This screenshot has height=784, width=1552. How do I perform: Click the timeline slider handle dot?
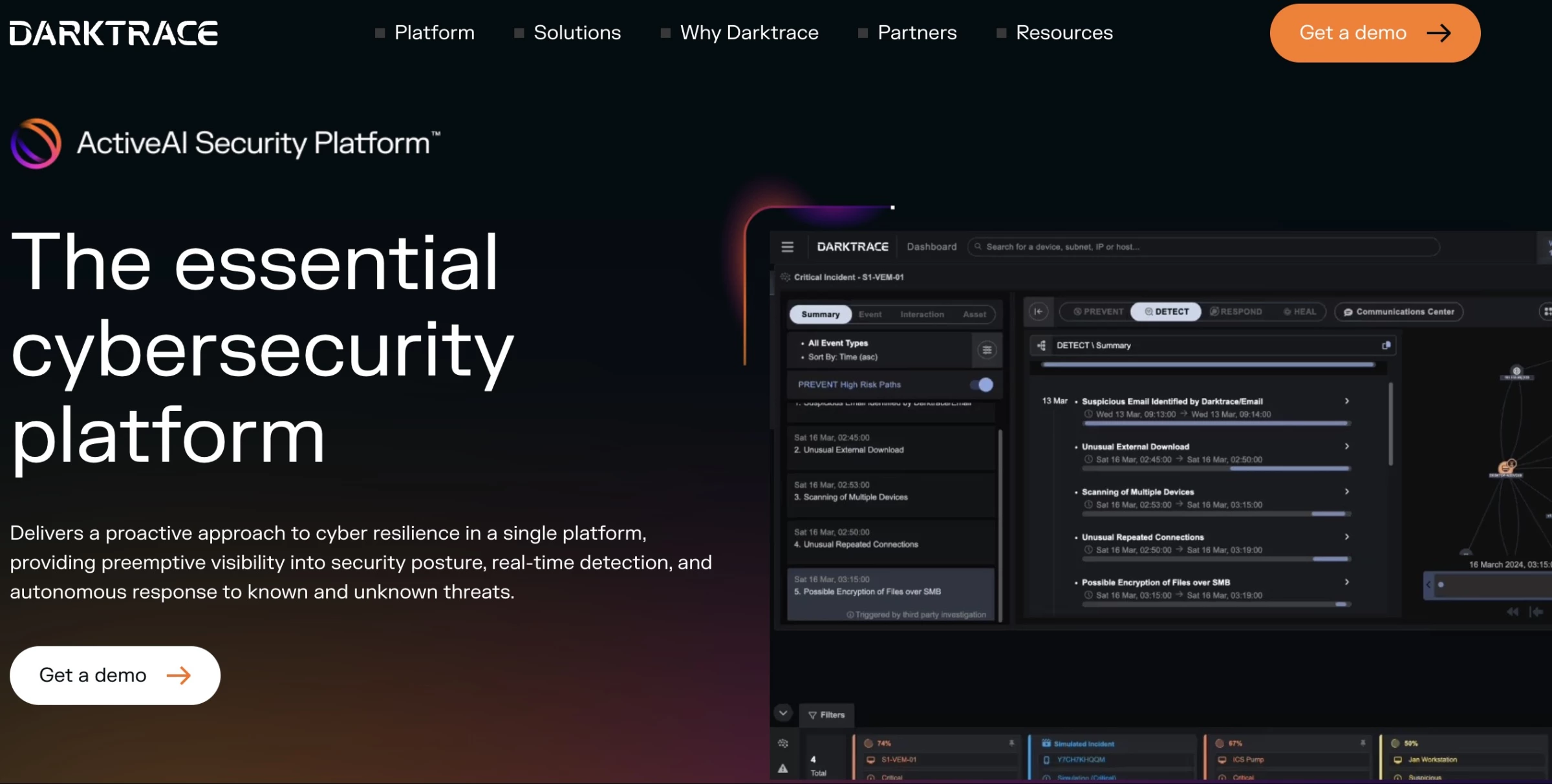click(x=1441, y=585)
